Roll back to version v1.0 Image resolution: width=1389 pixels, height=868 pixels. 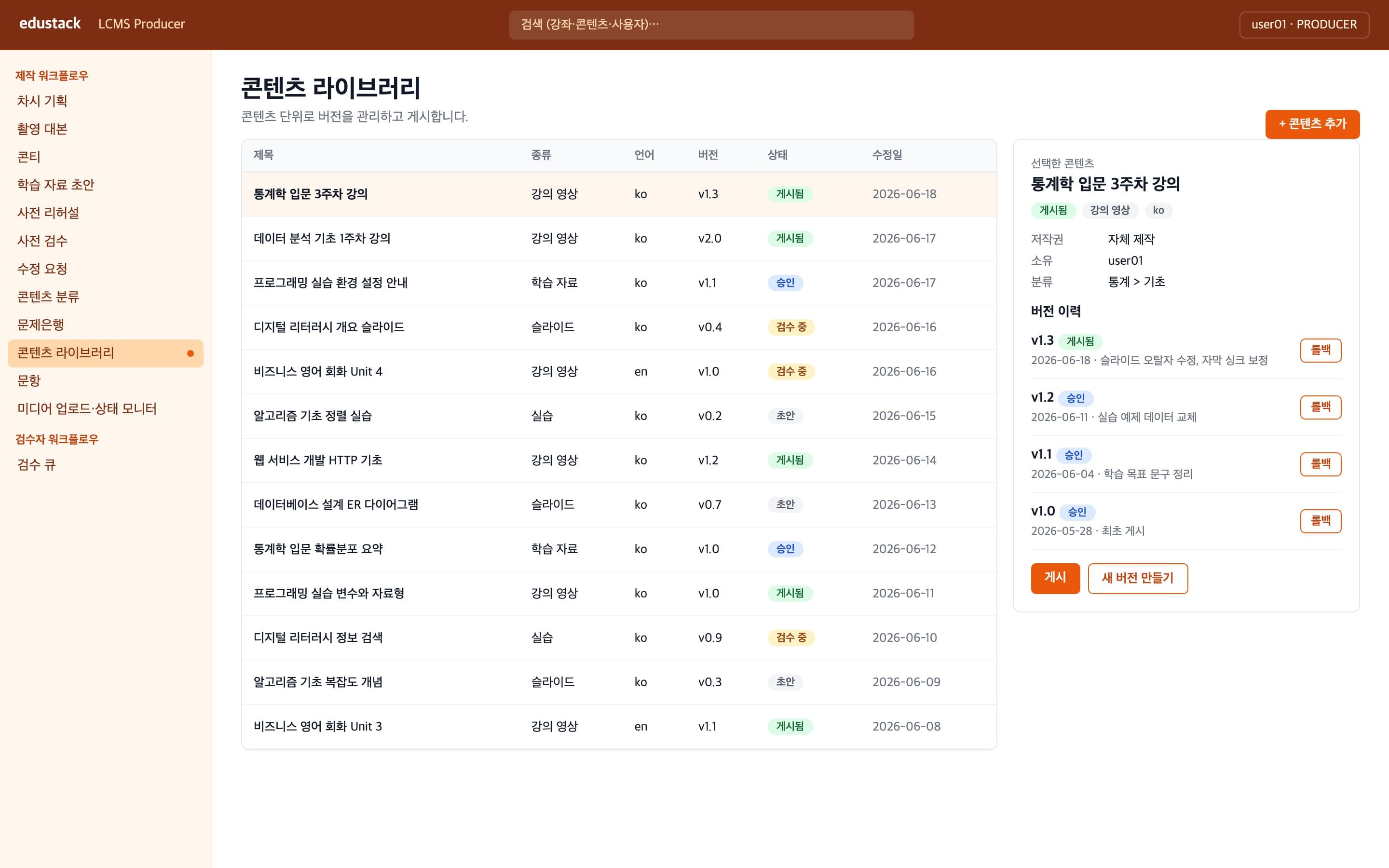pyautogui.click(x=1321, y=521)
